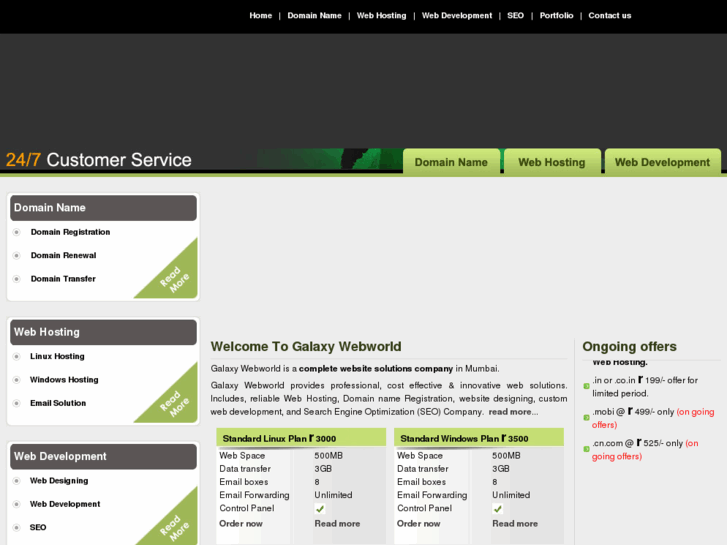Click red '(on going offers)' after .mobi
727x545 pixels.
point(653,418)
